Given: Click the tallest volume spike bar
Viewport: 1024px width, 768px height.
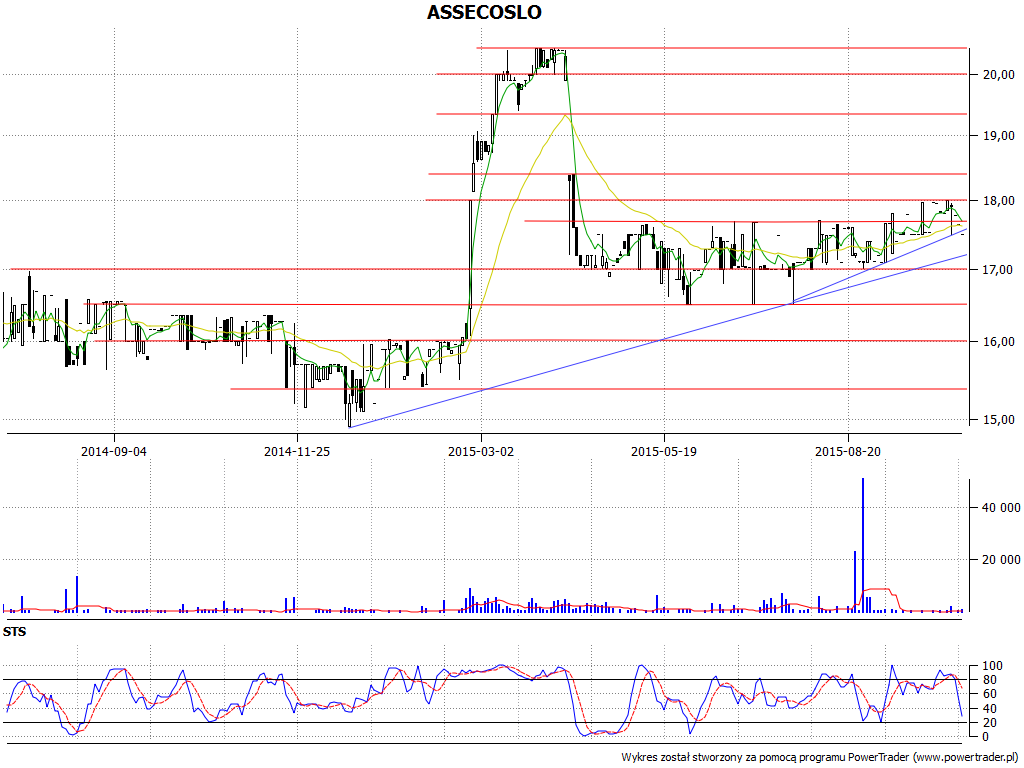Looking at the screenshot, I should pyautogui.click(x=863, y=545).
